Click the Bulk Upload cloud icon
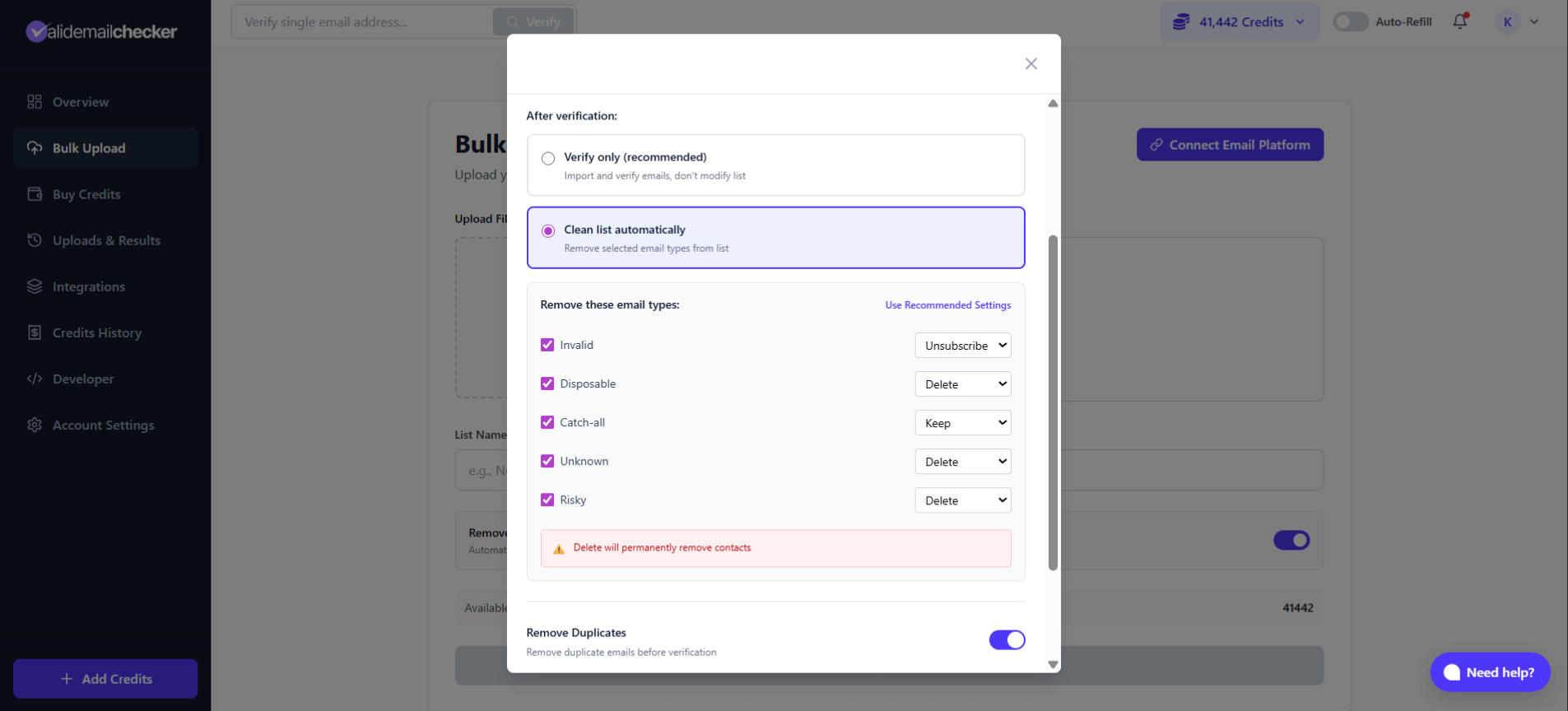Viewport: 1568px width, 711px height. pos(35,147)
